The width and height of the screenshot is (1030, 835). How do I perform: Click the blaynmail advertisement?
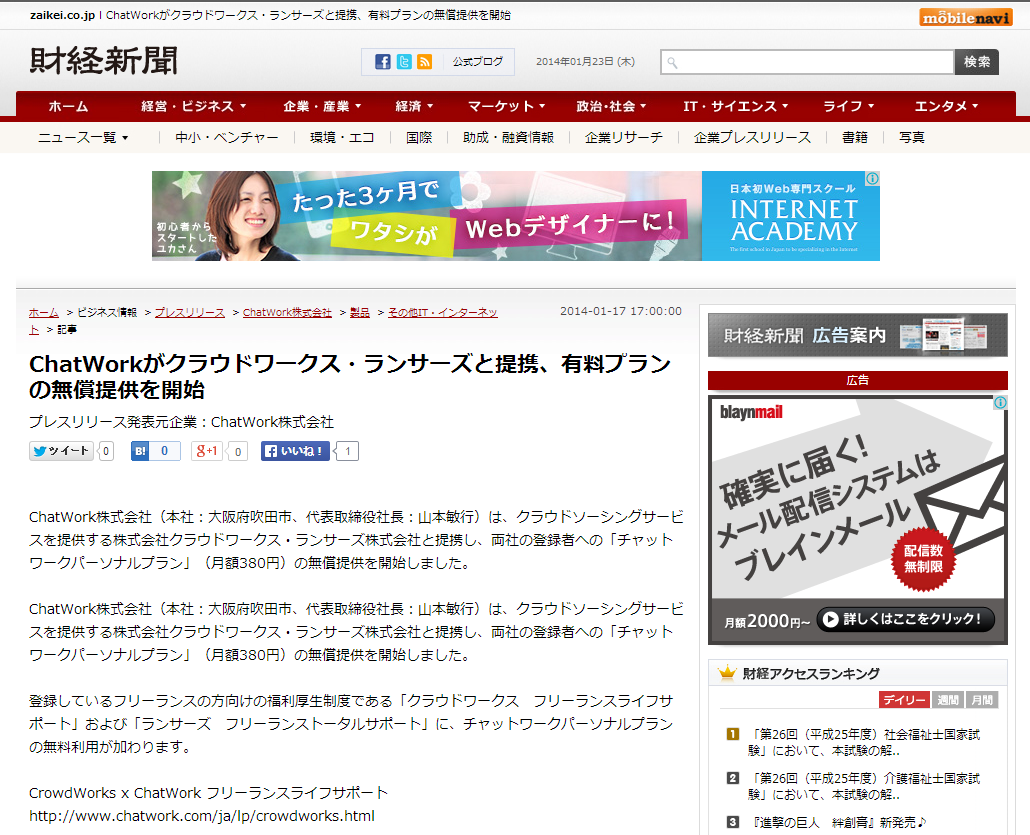coord(857,520)
